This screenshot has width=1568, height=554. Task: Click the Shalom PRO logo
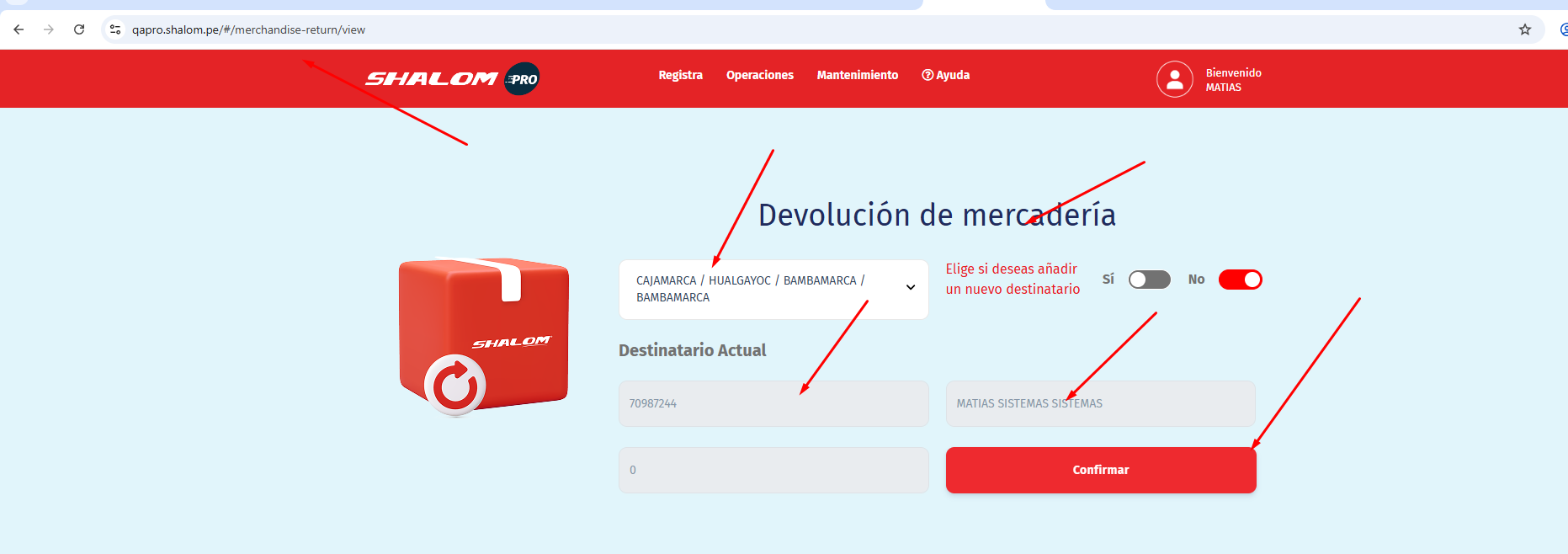[452, 78]
